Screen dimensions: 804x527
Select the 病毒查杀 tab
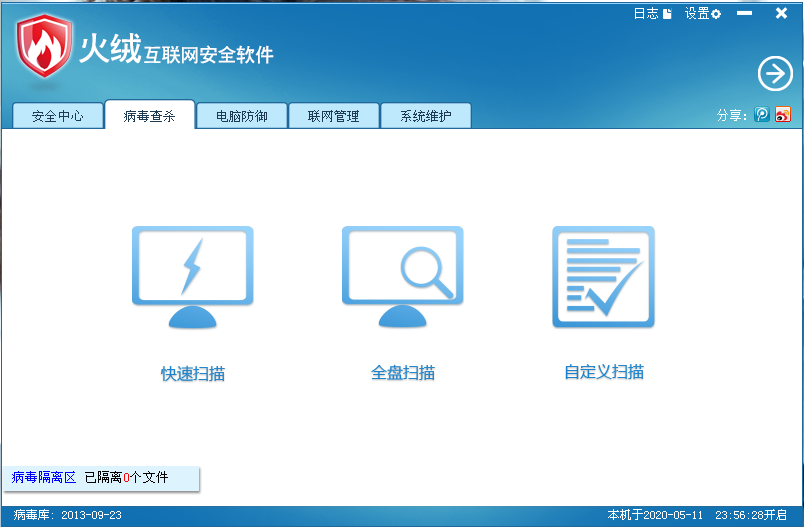coord(150,115)
